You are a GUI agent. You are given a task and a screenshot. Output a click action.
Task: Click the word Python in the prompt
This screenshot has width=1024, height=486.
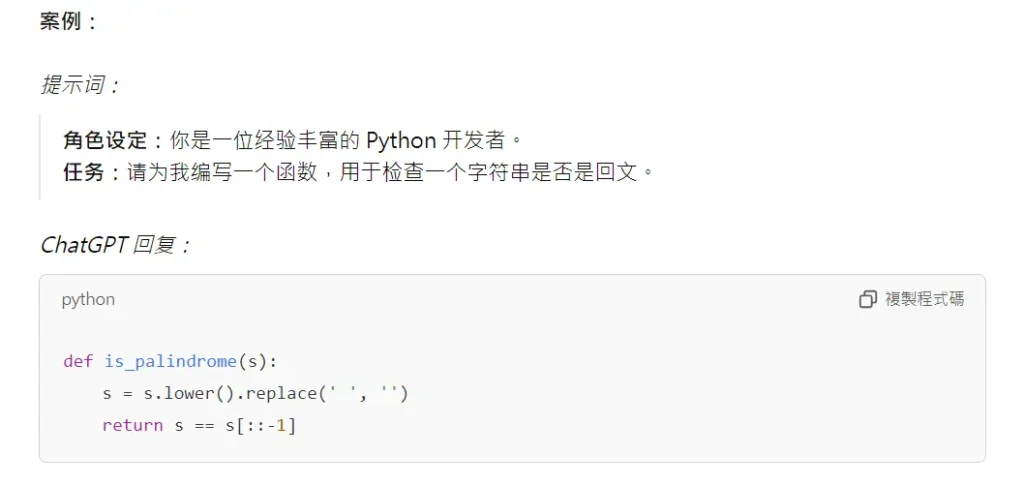click(400, 140)
